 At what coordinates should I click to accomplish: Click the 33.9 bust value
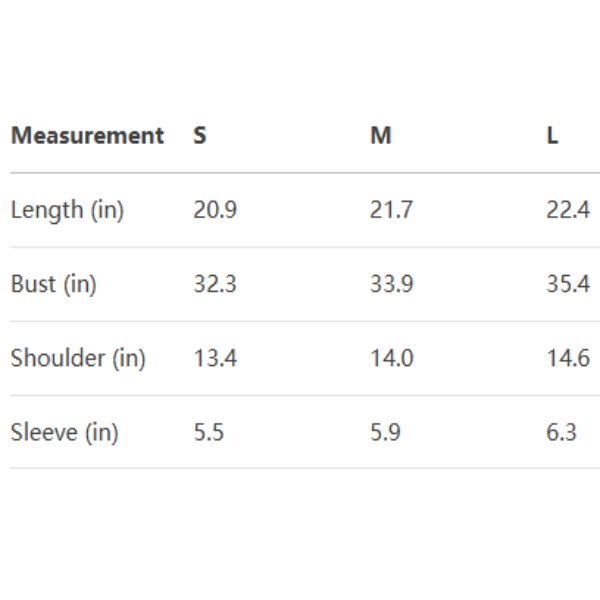pos(391,284)
